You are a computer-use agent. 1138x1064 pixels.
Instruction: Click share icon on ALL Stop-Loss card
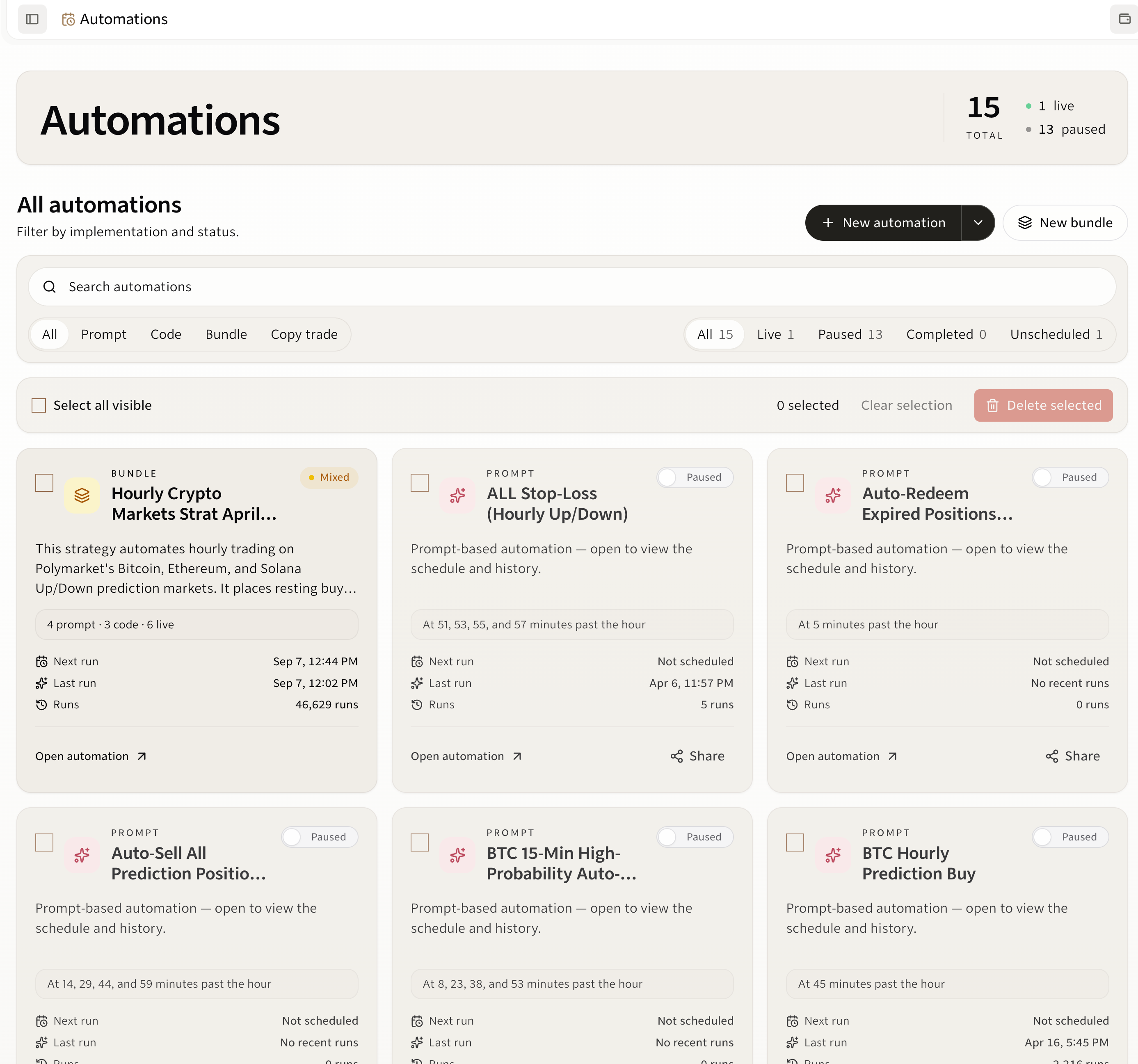tap(676, 756)
